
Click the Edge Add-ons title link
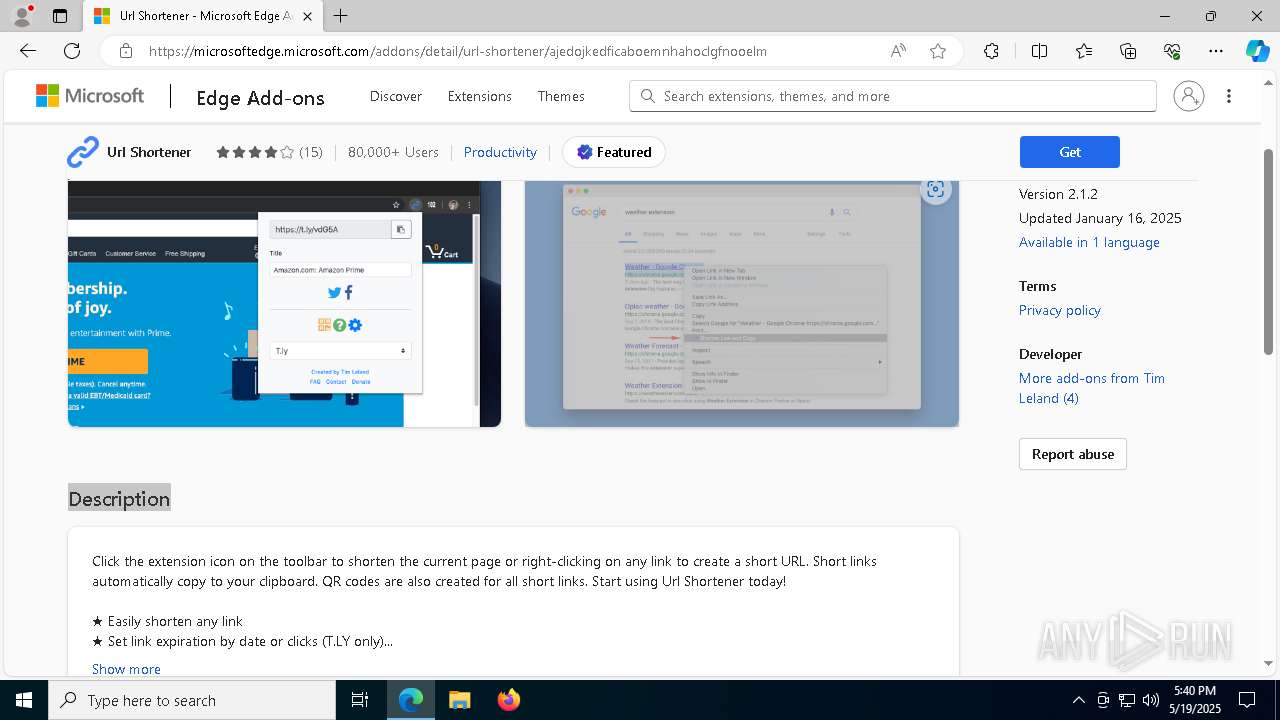[x=260, y=97]
